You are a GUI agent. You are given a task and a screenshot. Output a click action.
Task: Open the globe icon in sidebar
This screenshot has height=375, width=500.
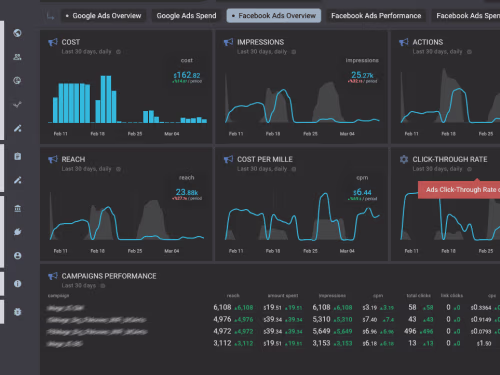17,33
